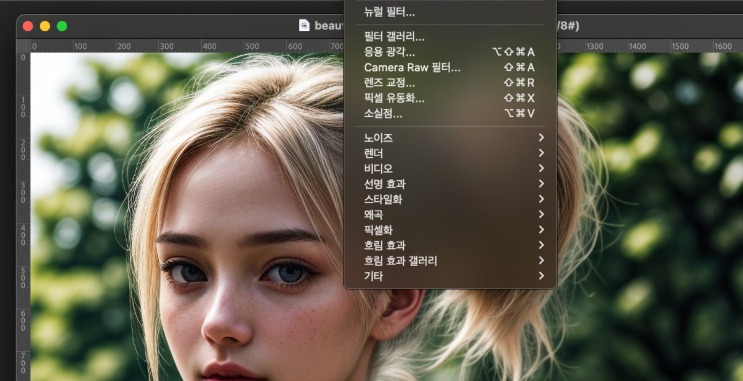This screenshot has width=743, height=381.
Task: Expand the 비디오 submenu
Action: click(450, 168)
